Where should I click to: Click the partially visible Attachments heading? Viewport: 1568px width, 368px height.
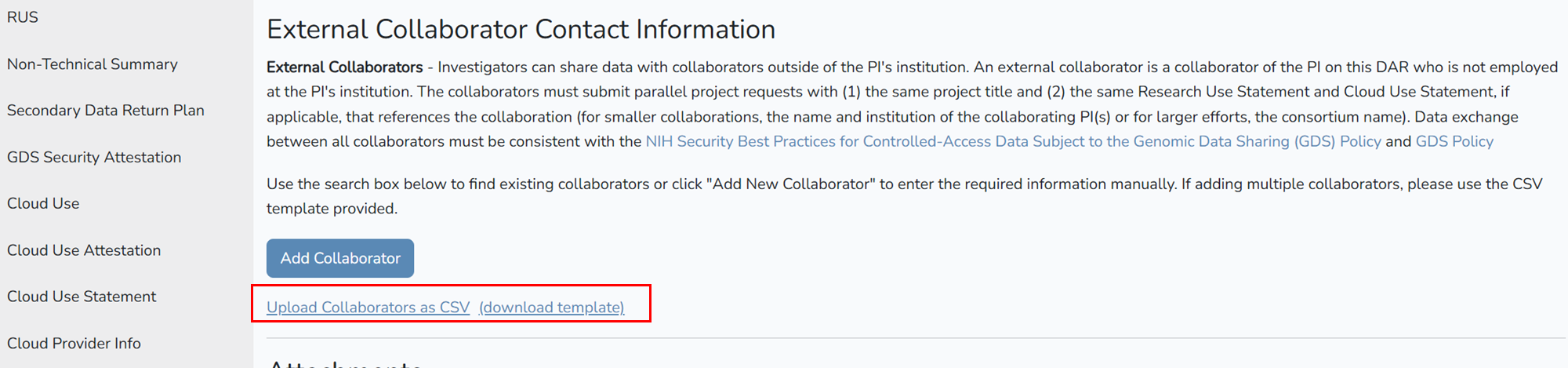tap(345, 364)
